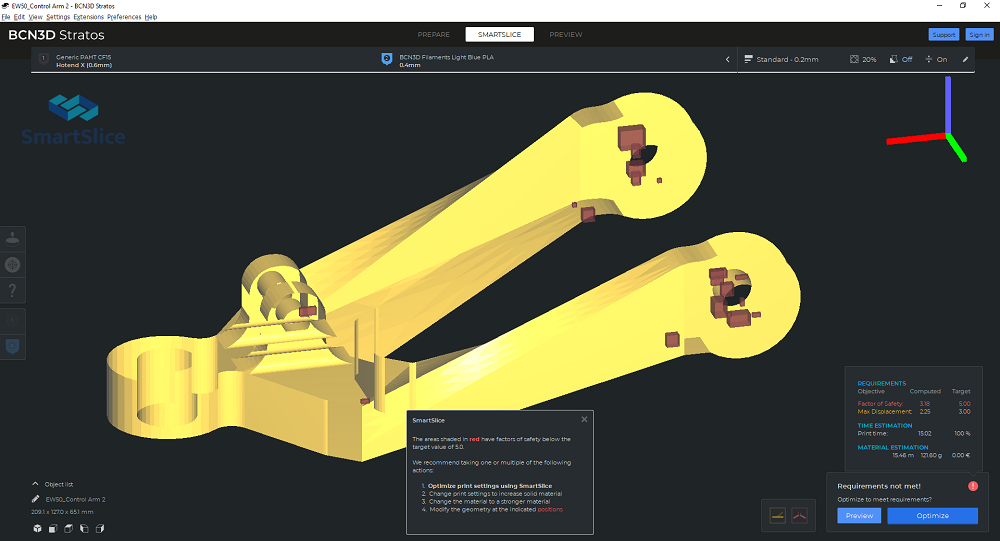Open the Settings menu
Image resolution: width=1000 pixels, height=541 pixels.
coord(58,17)
